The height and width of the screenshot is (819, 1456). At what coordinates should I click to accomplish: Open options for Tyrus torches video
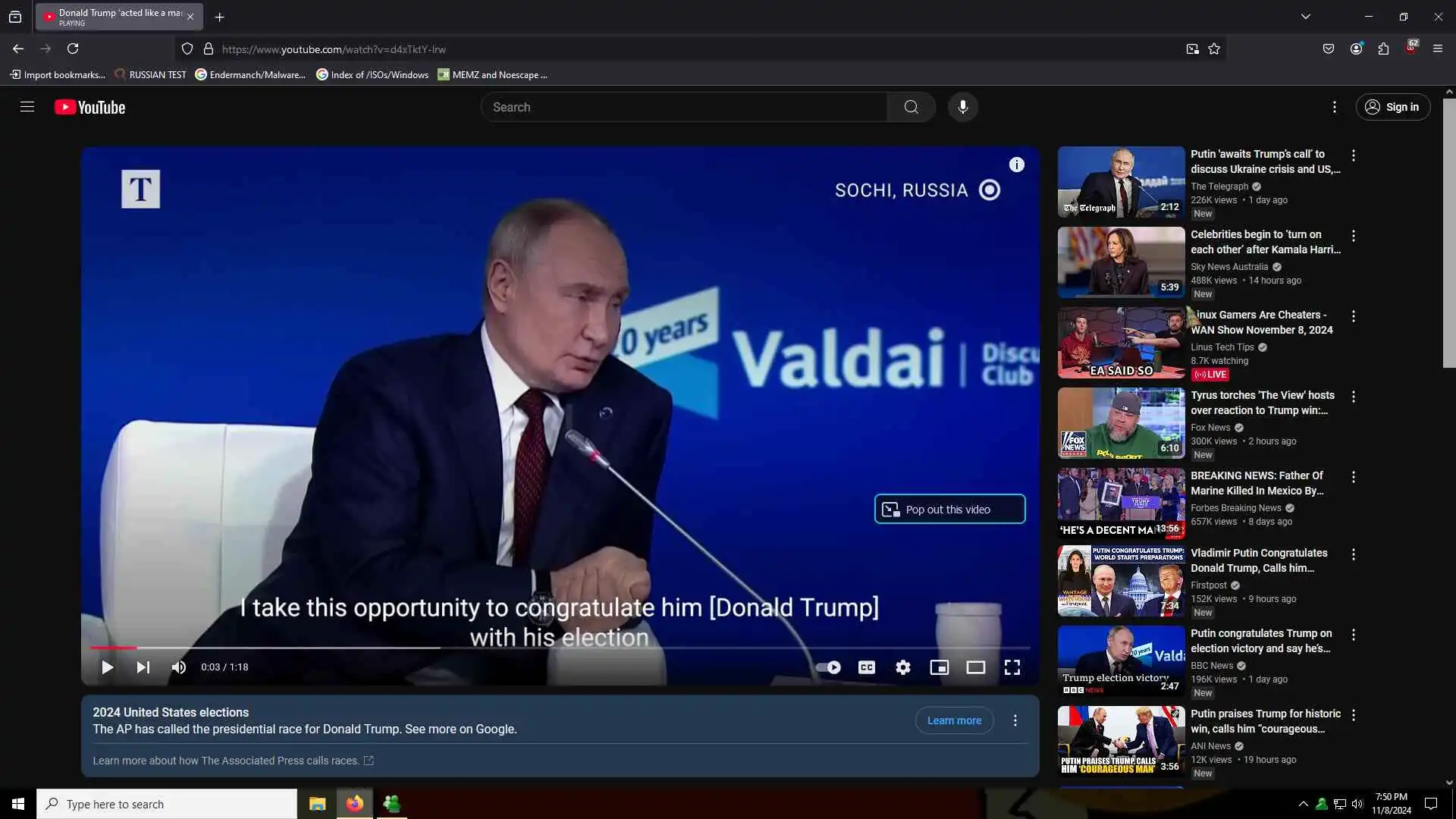(1353, 397)
